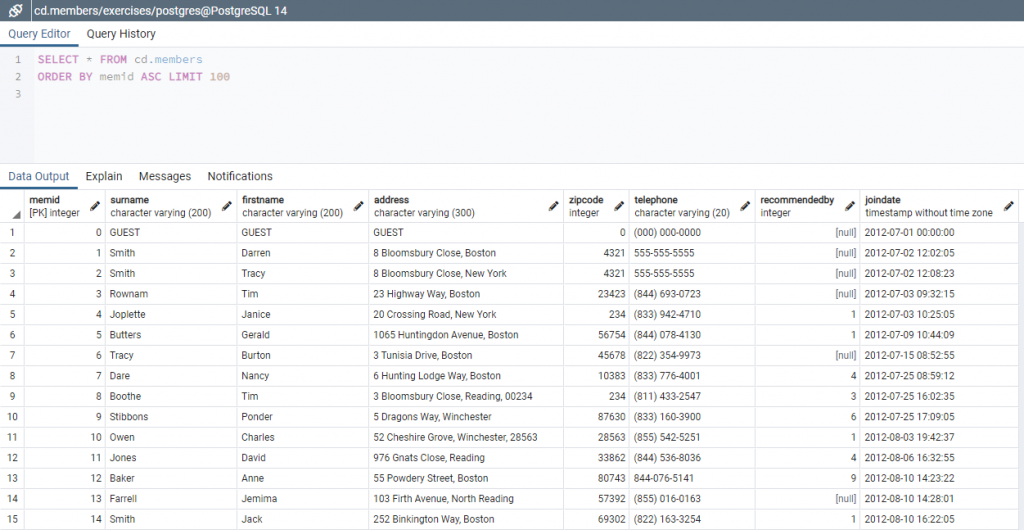
Task: Click the surname cell 'Boothe'
Action: click(171, 396)
